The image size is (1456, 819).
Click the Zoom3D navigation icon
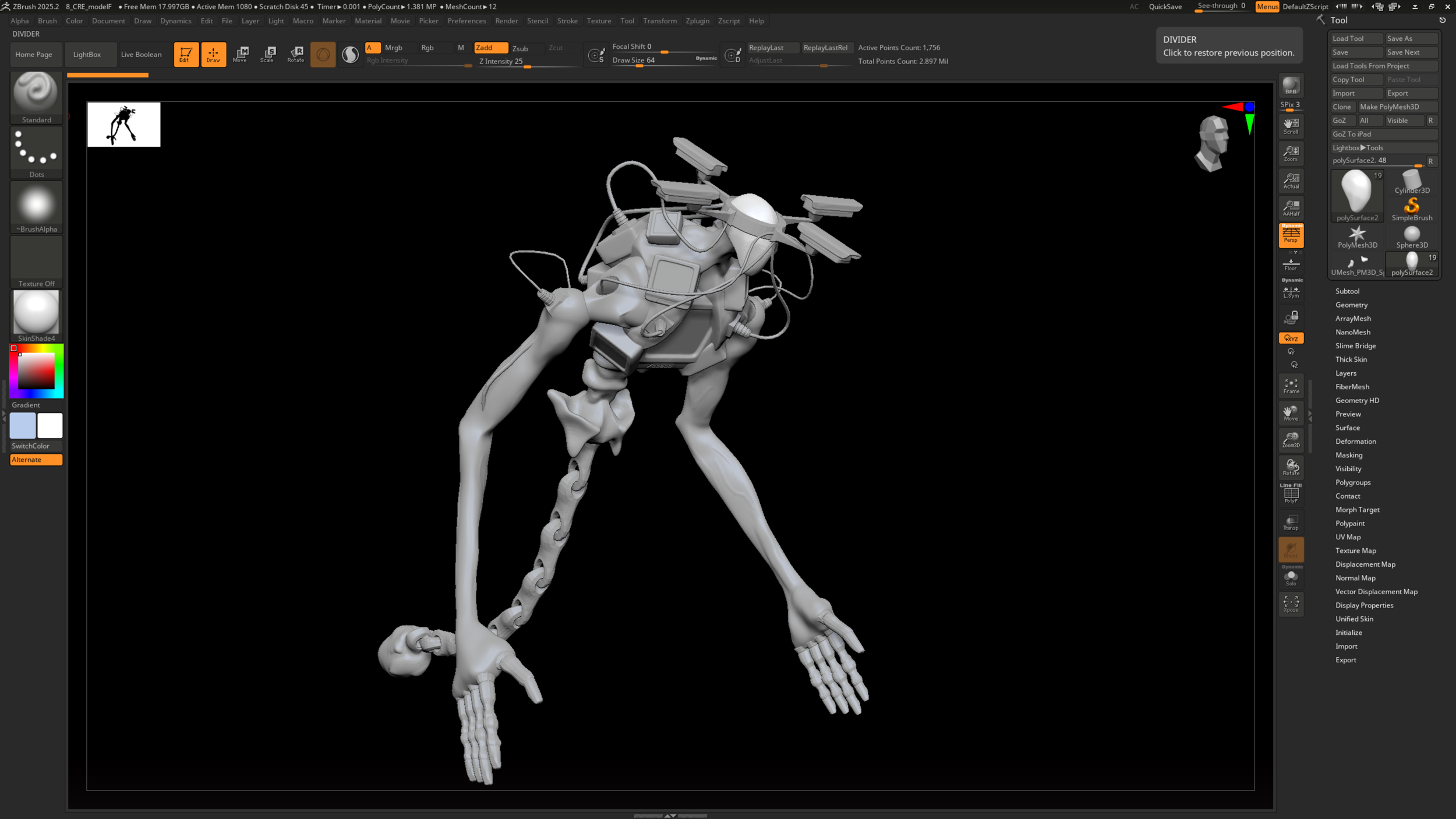[x=1291, y=440]
